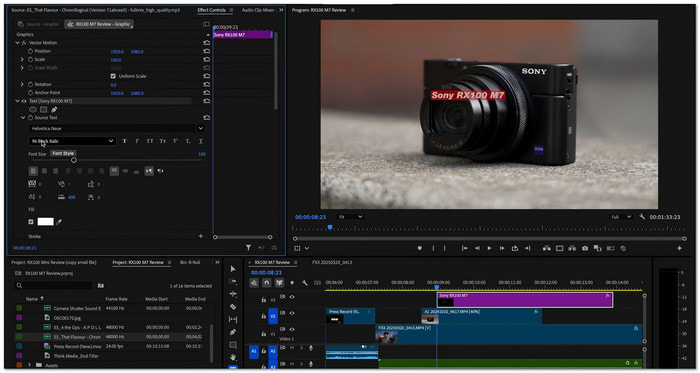Select the Pen tool in toolbar
Viewport: 700px width, 373px height.
click(x=233, y=332)
